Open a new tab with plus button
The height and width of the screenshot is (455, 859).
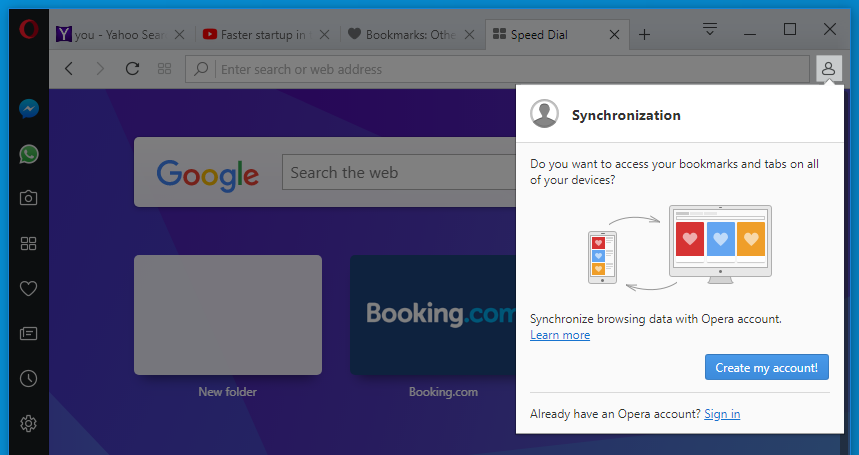(645, 34)
